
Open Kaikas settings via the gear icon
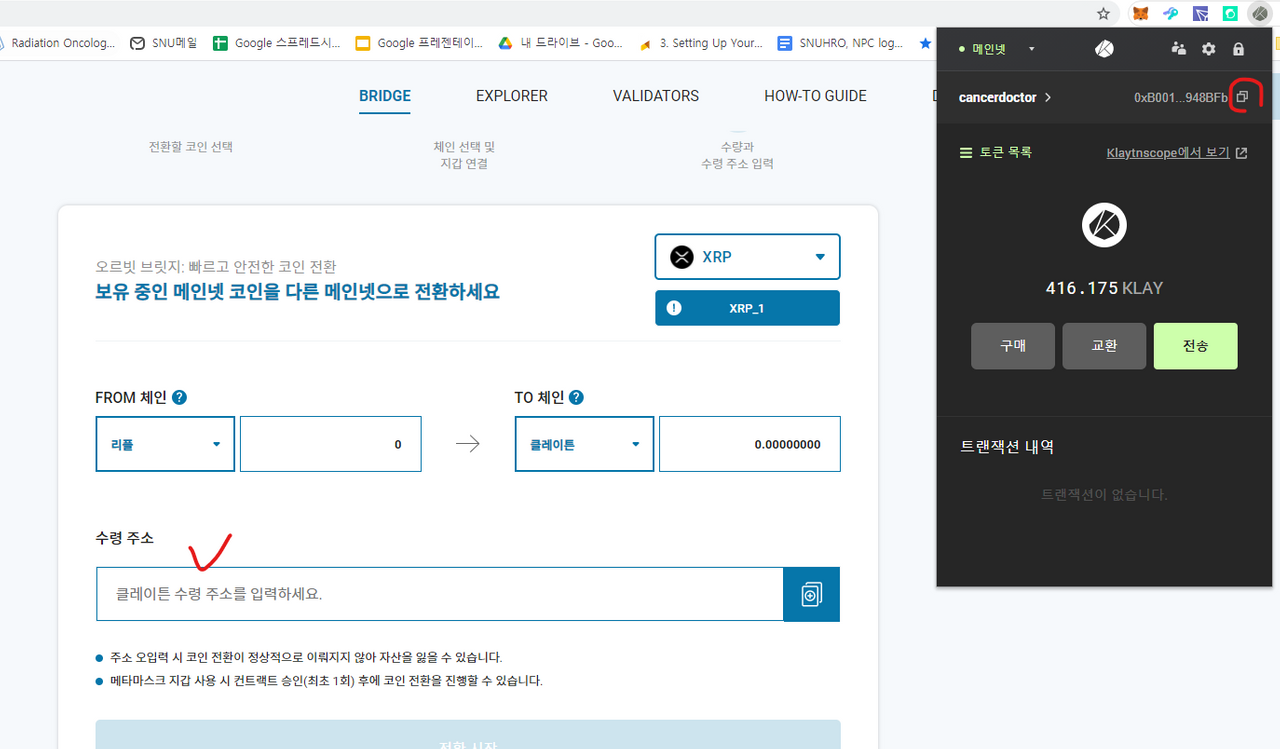tap(1208, 48)
